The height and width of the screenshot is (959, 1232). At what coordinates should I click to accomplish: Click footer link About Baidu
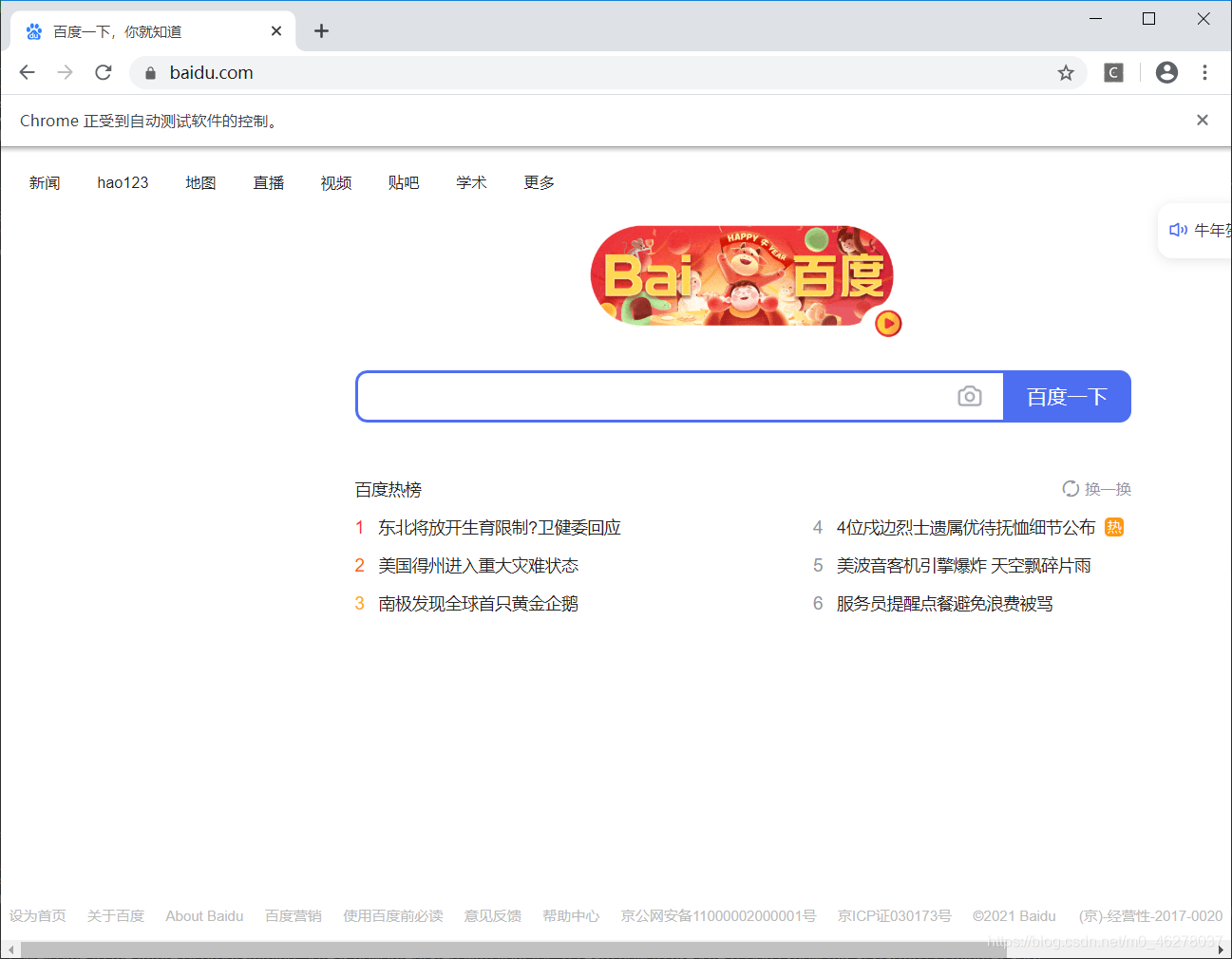point(204,915)
